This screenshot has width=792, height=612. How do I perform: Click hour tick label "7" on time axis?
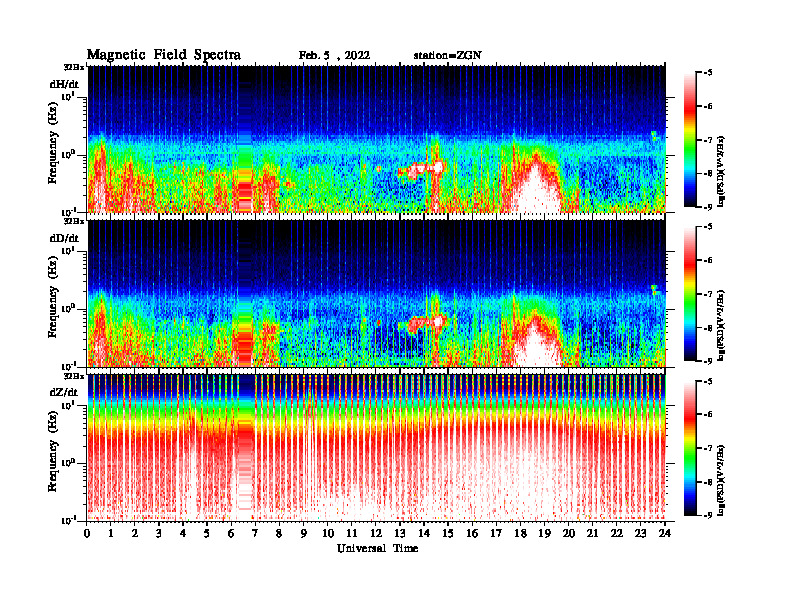point(256,534)
